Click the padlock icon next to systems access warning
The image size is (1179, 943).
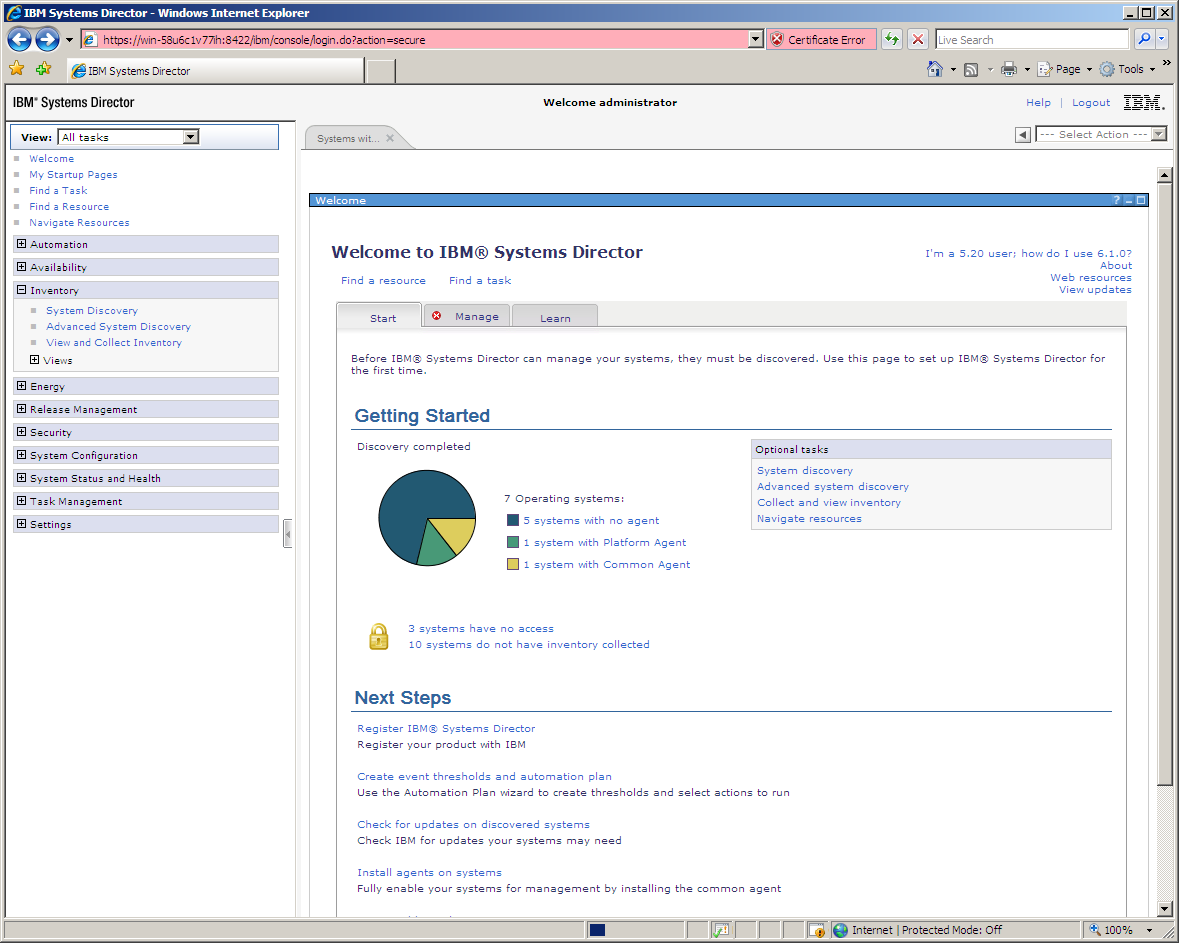click(x=378, y=635)
